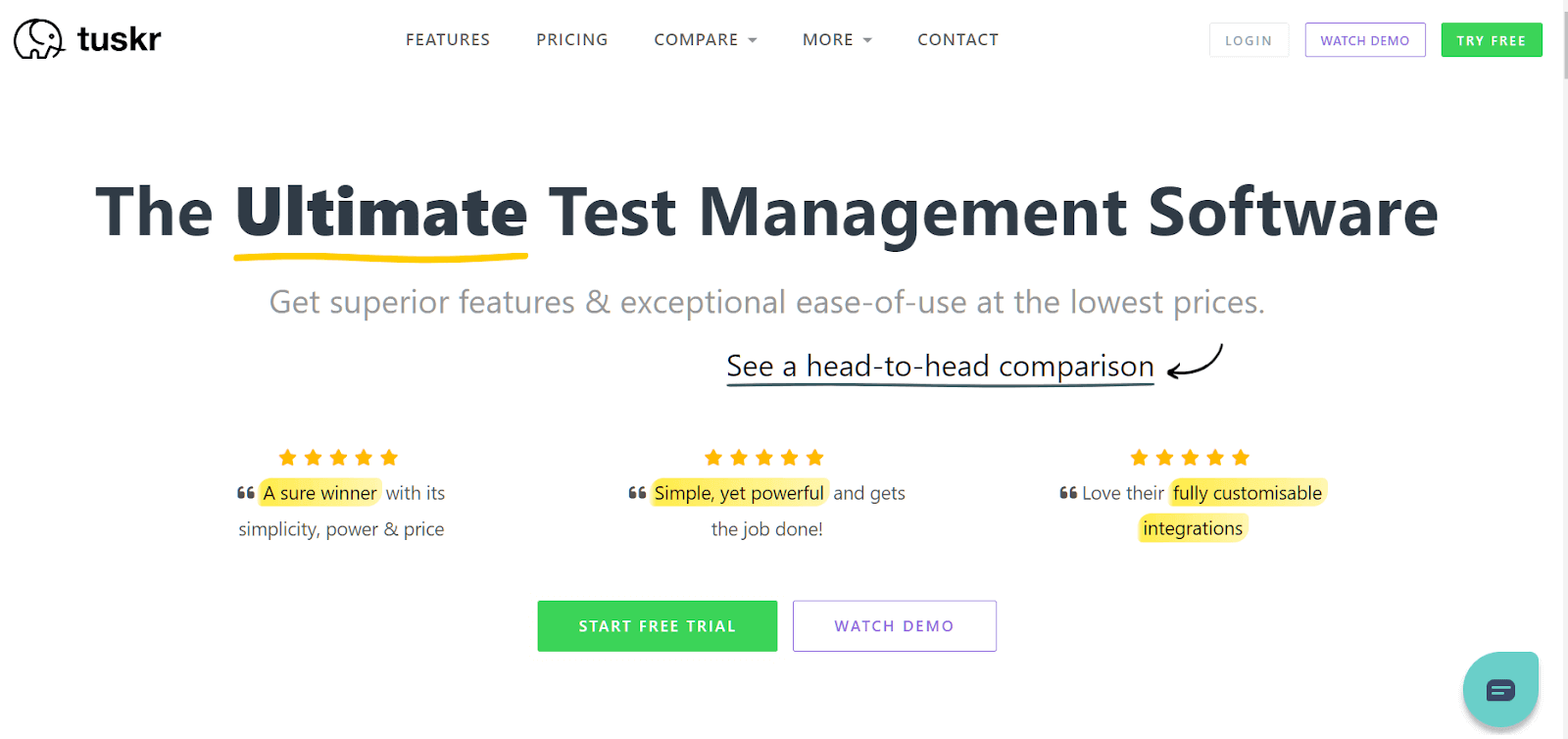Expand the More dropdown menu
Viewport: 1568px width, 739px height.
pos(837,40)
